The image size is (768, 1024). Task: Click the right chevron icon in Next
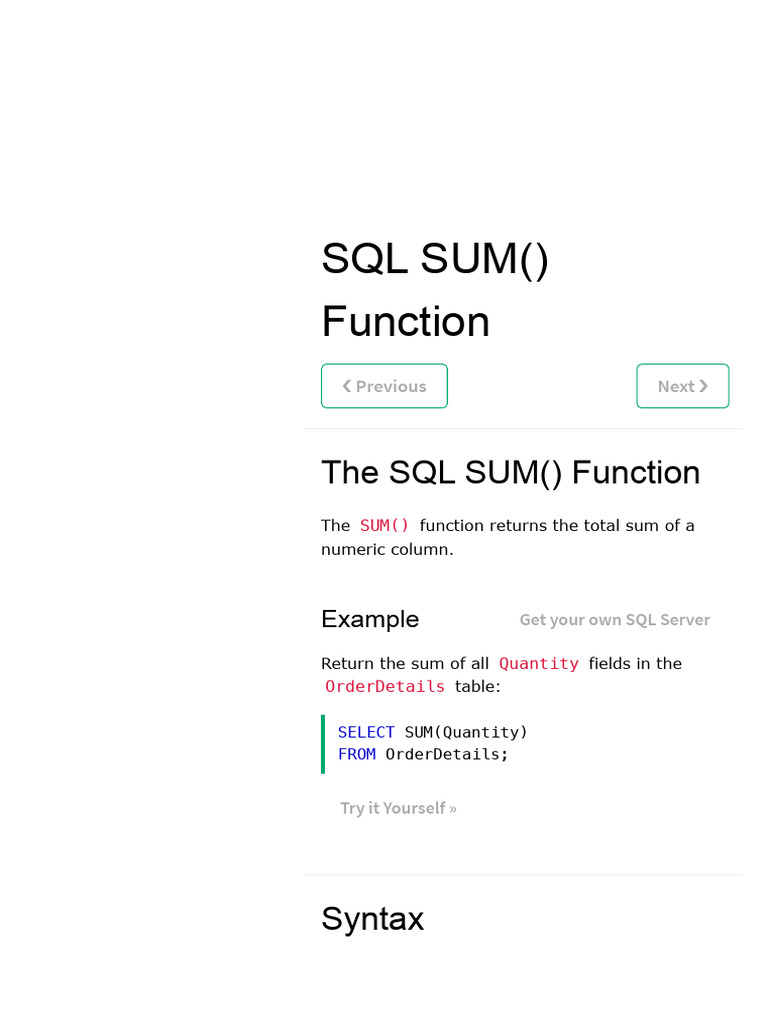coord(704,386)
